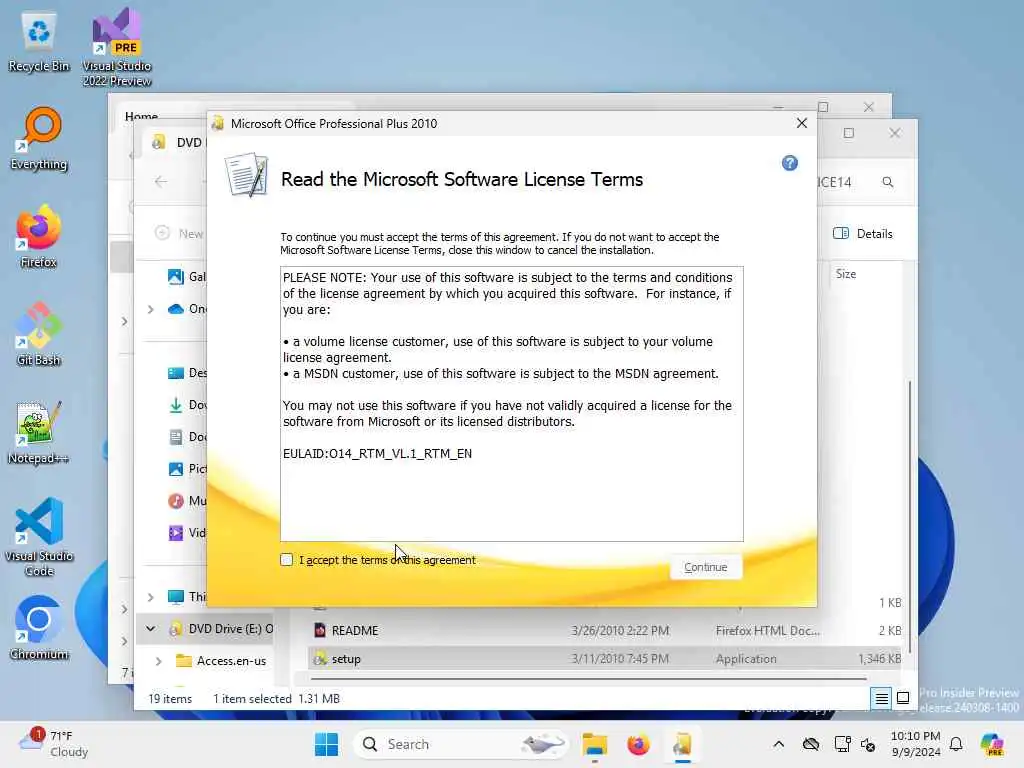The width and height of the screenshot is (1024, 768).
Task: Expand the This PC tree node
Action: [x=151, y=597]
